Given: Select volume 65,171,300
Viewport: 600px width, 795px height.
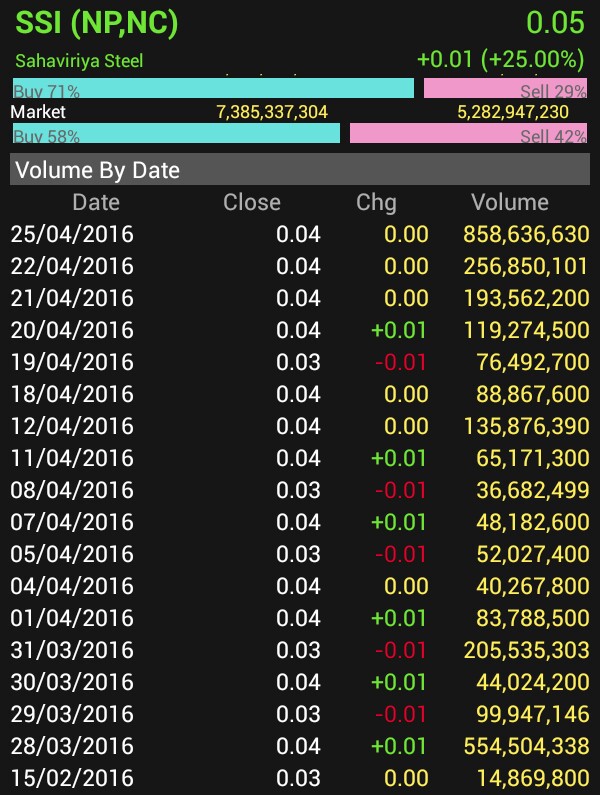Looking at the screenshot, I should click(533, 458).
